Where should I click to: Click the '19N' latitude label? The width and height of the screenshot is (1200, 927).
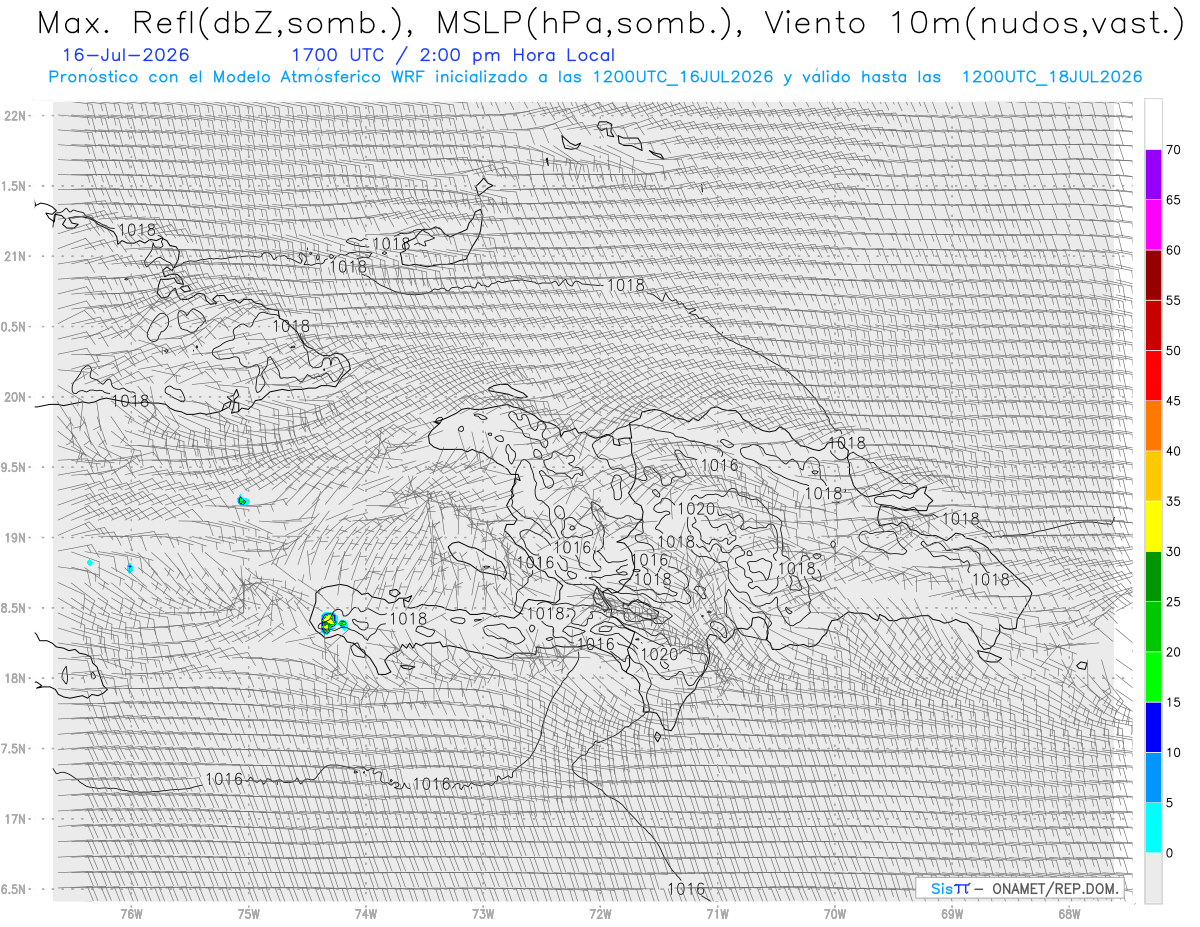tap(15, 538)
